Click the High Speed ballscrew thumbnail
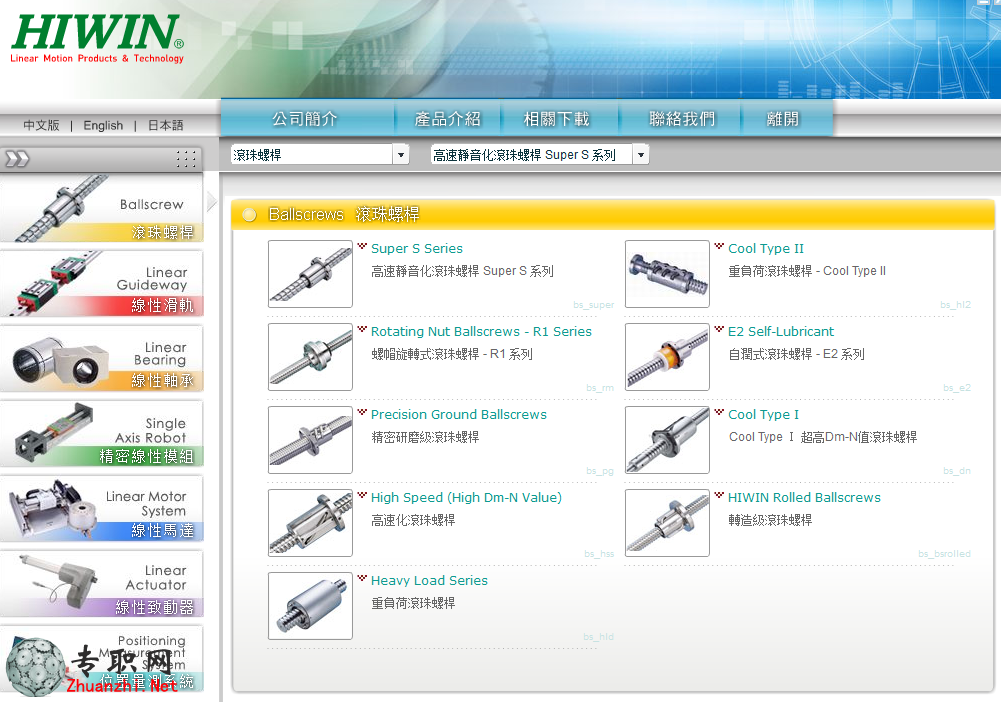The height and width of the screenshot is (702, 1001). pyautogui.click(x=310, y=523)
